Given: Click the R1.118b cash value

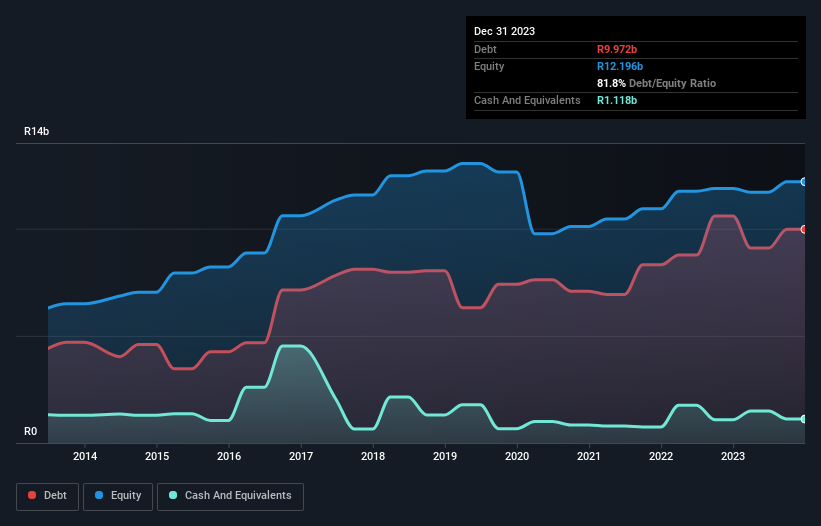Looking at the screenshot, I should pyautogui.click(x=617, y=100).
